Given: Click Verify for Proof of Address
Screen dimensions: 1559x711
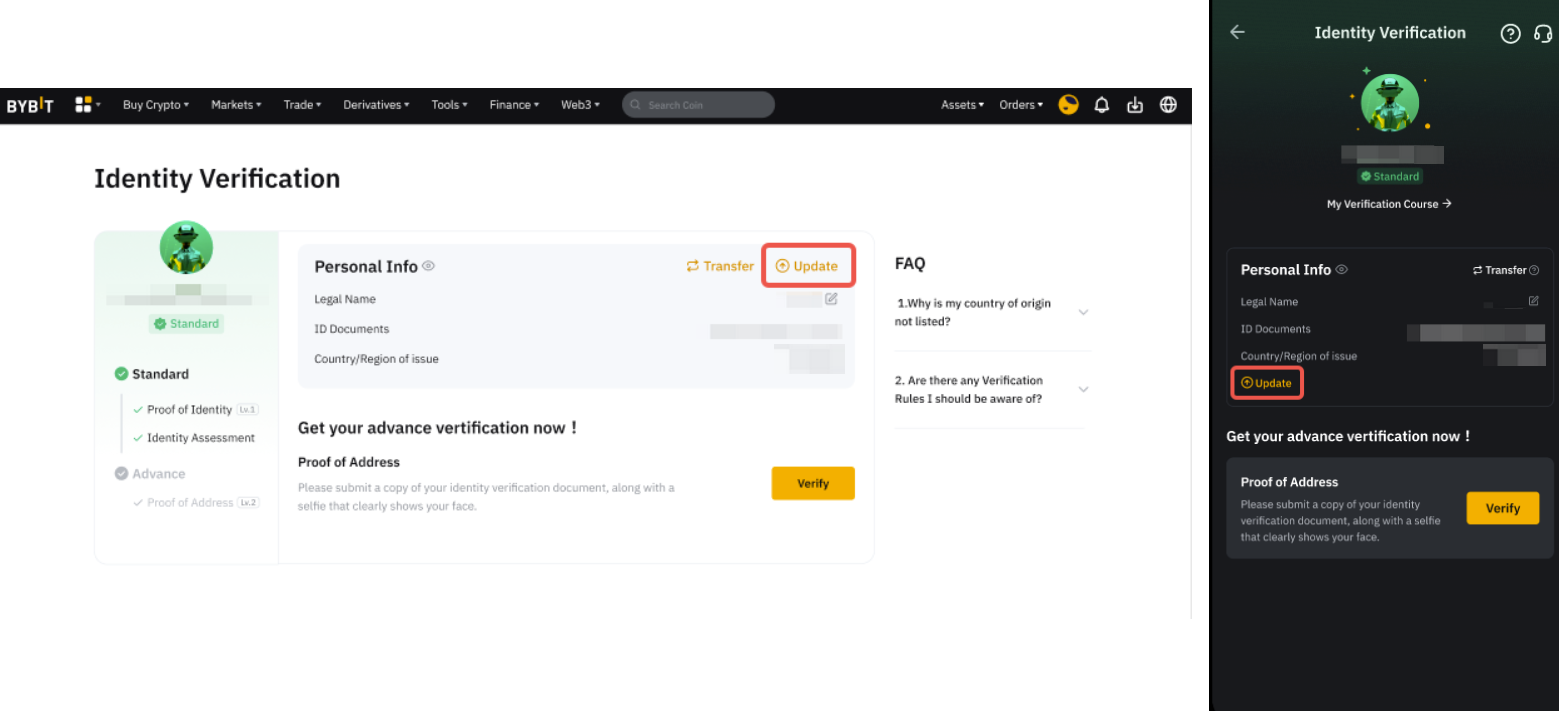Looking at the screenshot, I should 813,483.
